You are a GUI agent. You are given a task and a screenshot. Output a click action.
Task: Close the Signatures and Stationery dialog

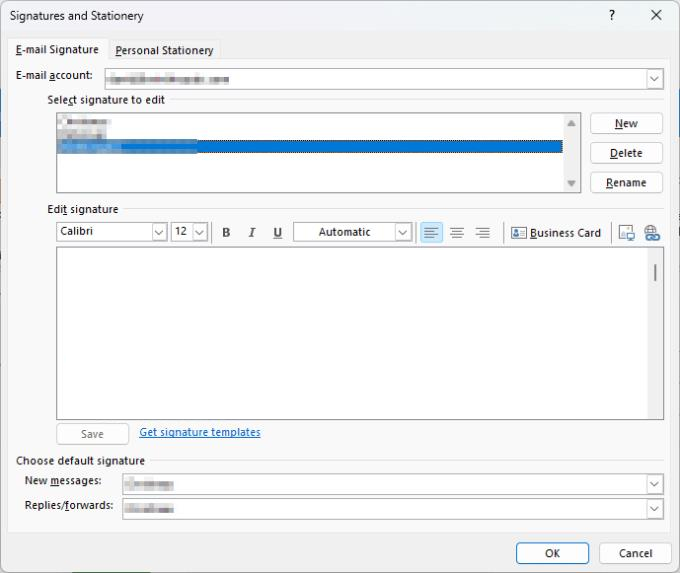(656, 16)
